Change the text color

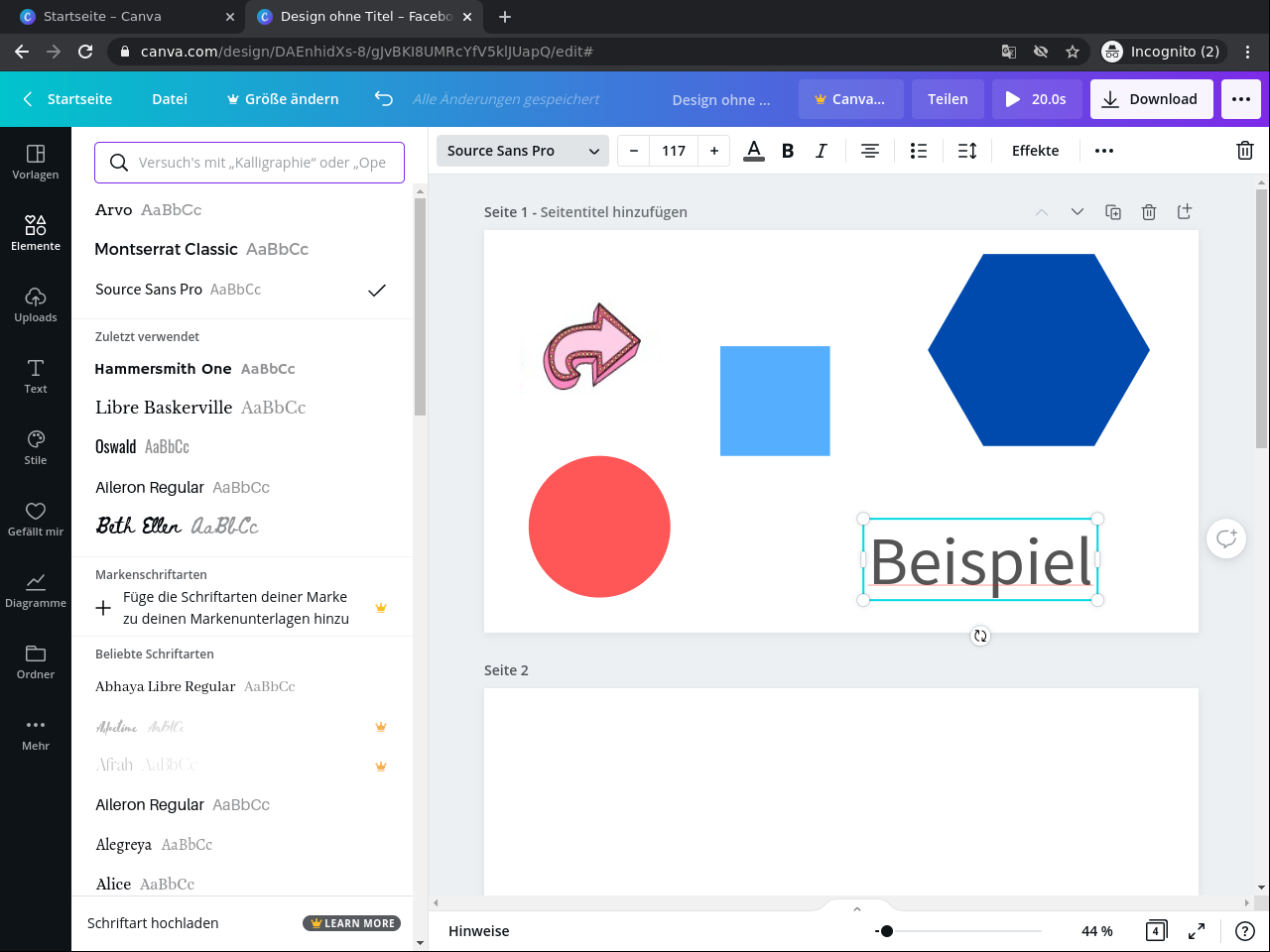click(754, 151)
